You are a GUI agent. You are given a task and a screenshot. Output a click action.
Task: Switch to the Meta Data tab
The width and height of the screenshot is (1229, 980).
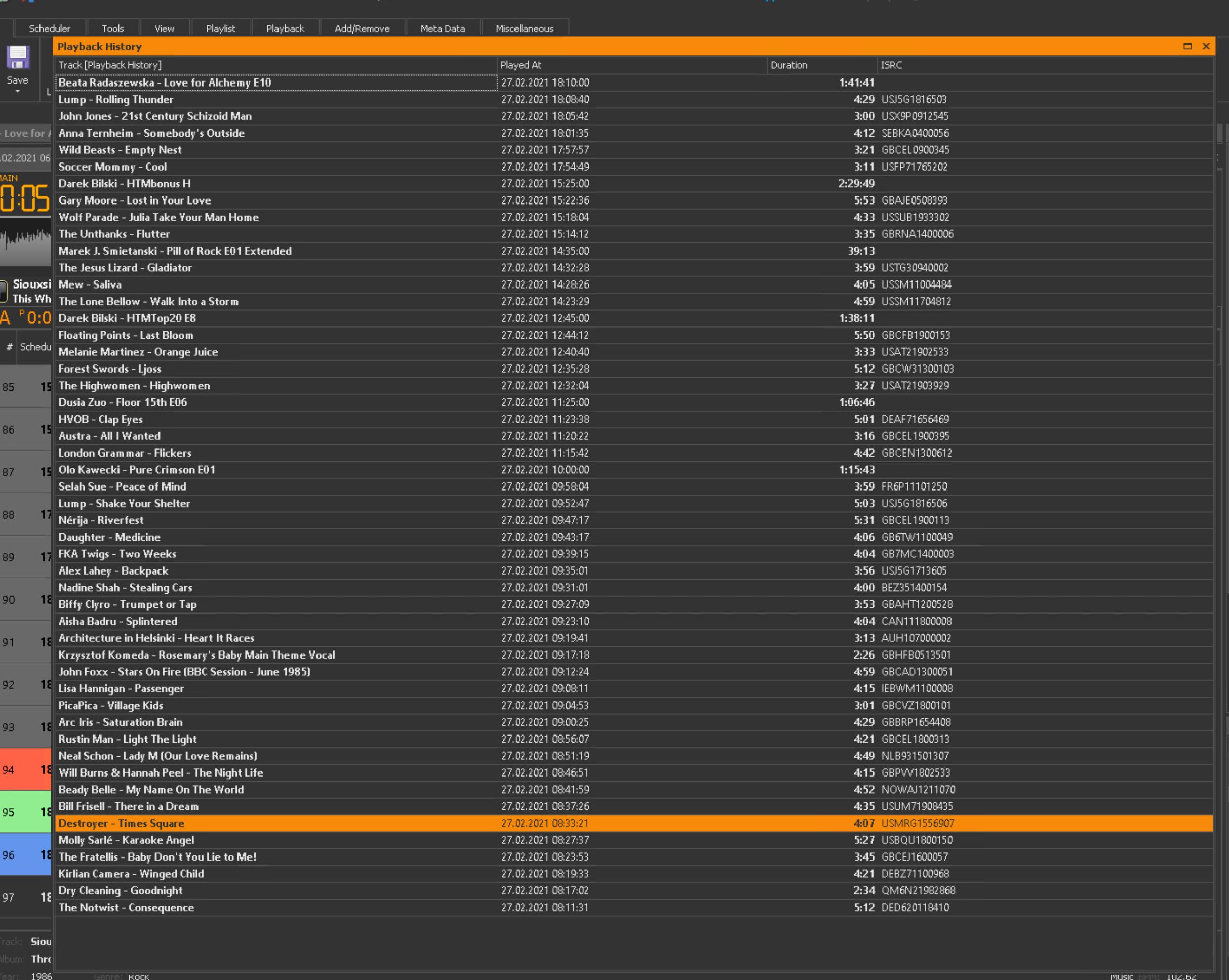pos(443,28)
